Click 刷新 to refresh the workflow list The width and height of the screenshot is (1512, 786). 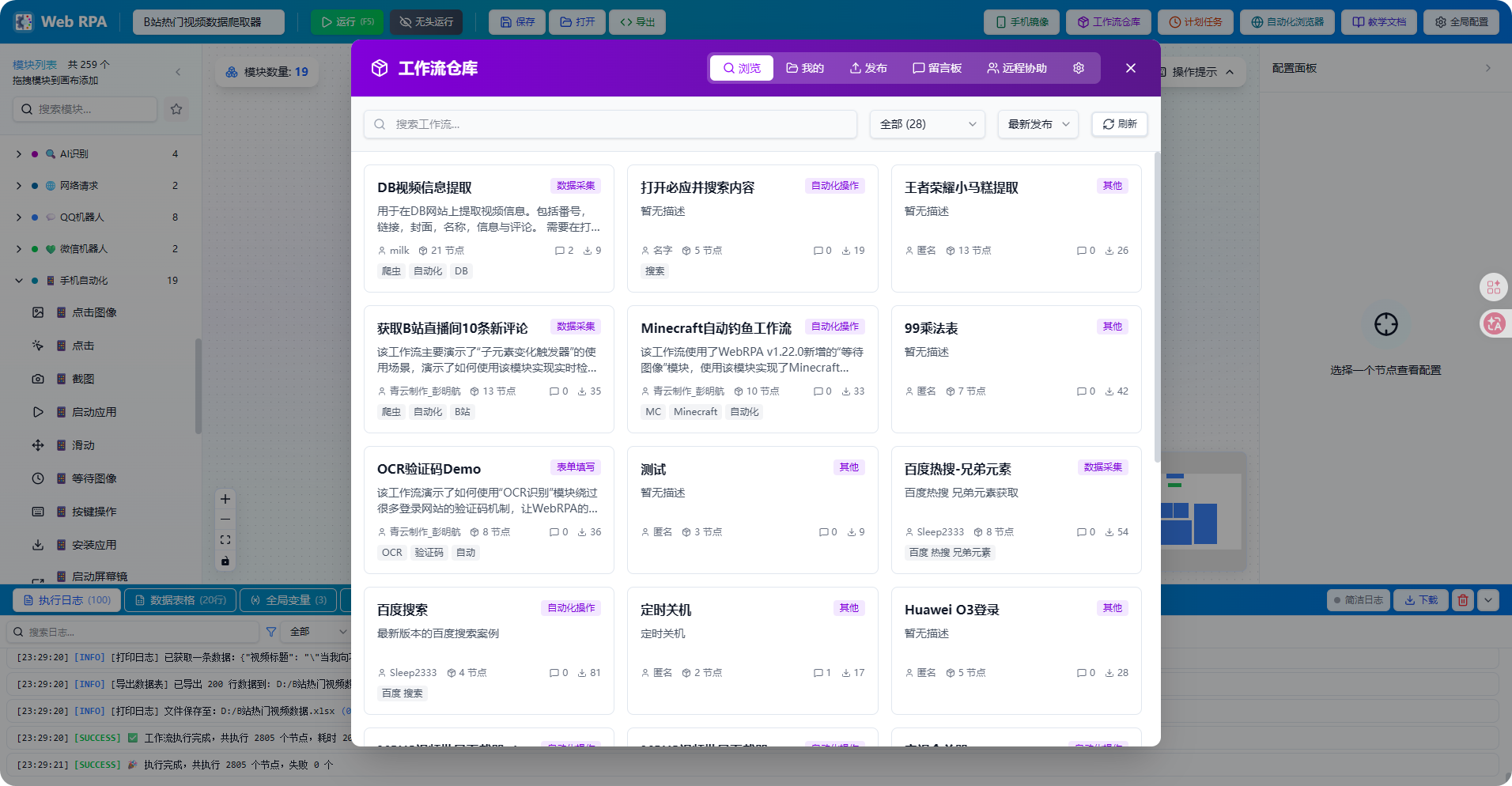pos(1119,124)
